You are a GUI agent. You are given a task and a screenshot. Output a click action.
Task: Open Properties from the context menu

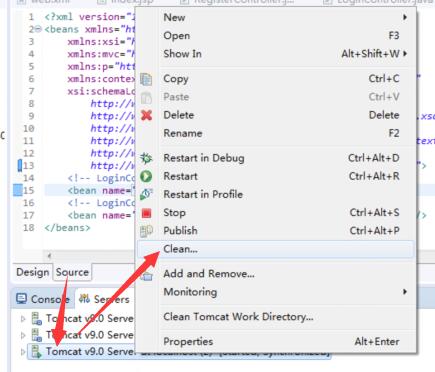point(188,342)
